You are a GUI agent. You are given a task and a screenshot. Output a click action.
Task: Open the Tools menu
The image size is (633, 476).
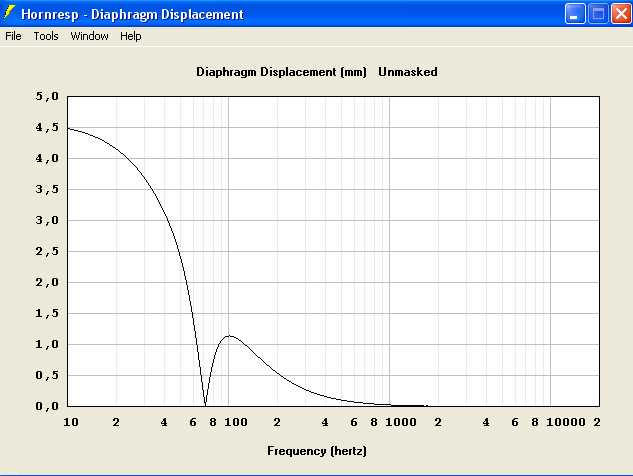[46, 36]
